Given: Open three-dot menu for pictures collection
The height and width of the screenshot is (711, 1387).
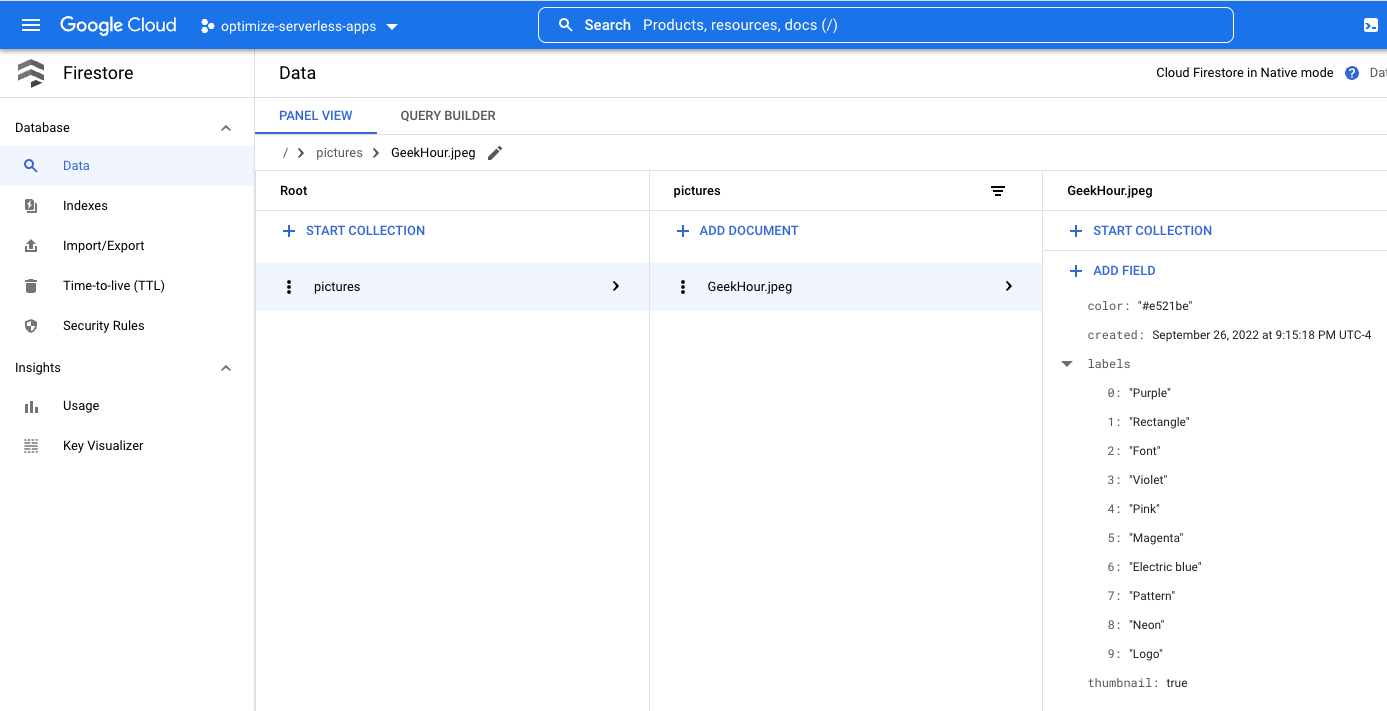Looking at the screenshot, I should [289, 287].
